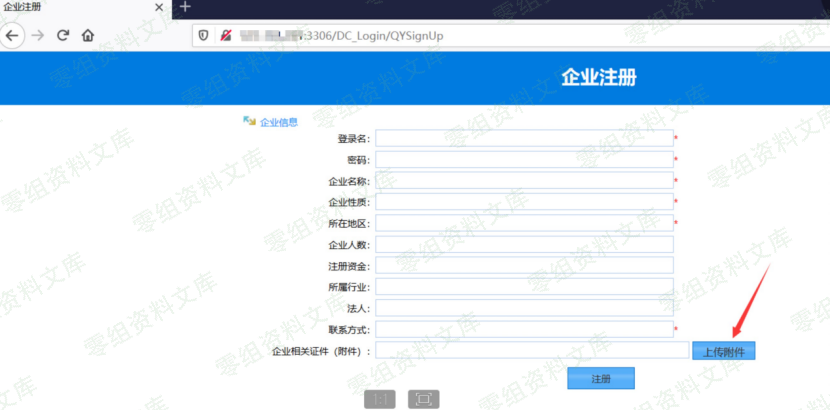The width and height of the screenshot is (830, 410).
Task: Focus the 登录名 input field
Action: click(x=524, y=138)
